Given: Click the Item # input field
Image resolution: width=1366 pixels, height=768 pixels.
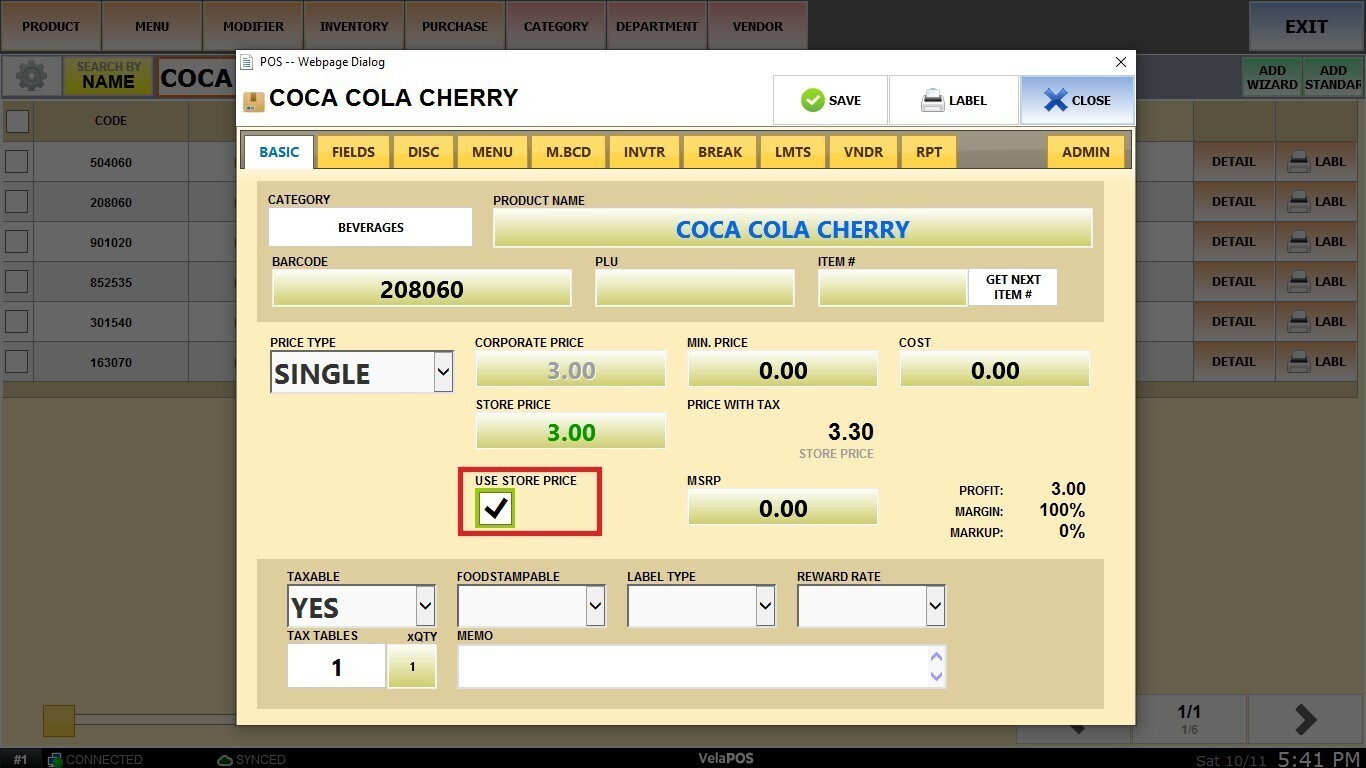Looking at the screenshot, I should 893,289.
